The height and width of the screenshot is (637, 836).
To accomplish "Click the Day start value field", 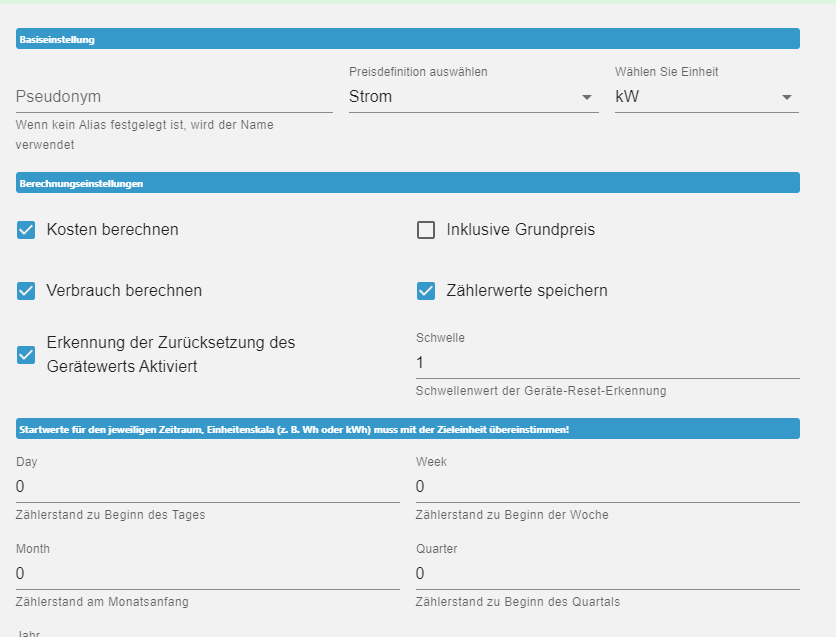I will (x=207, y=486).
